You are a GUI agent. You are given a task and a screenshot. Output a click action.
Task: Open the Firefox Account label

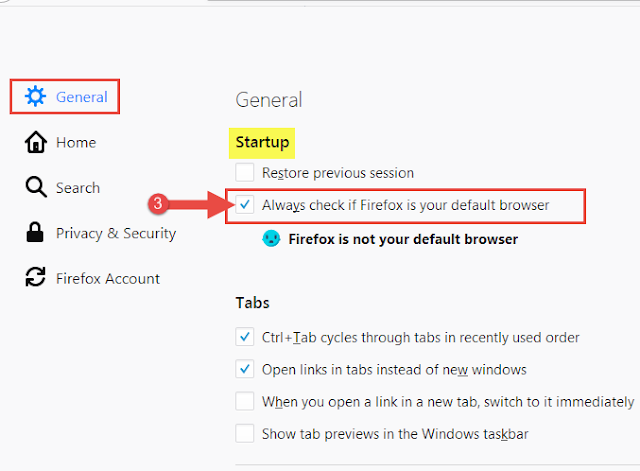108,278
